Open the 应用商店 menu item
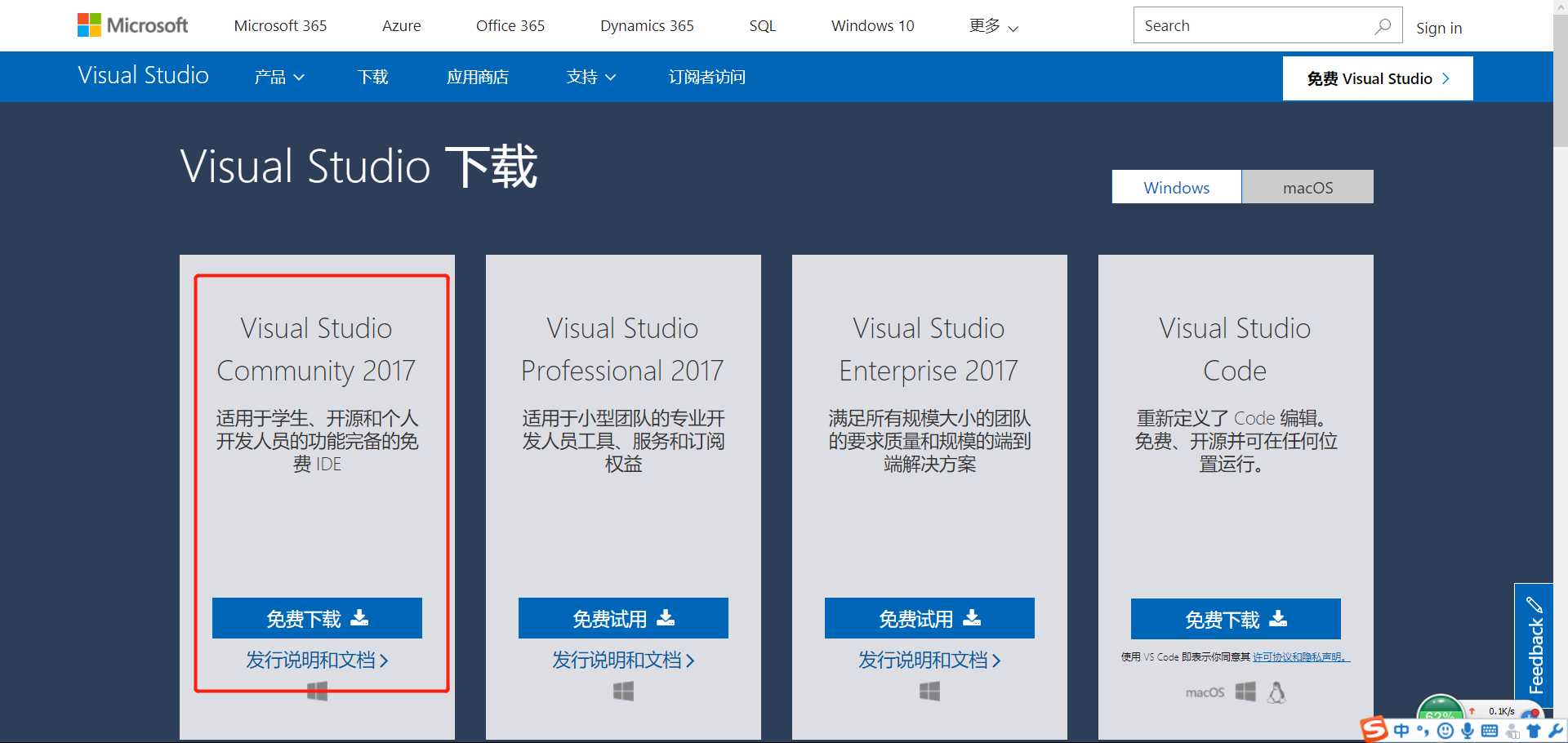 tap(478, 77)
